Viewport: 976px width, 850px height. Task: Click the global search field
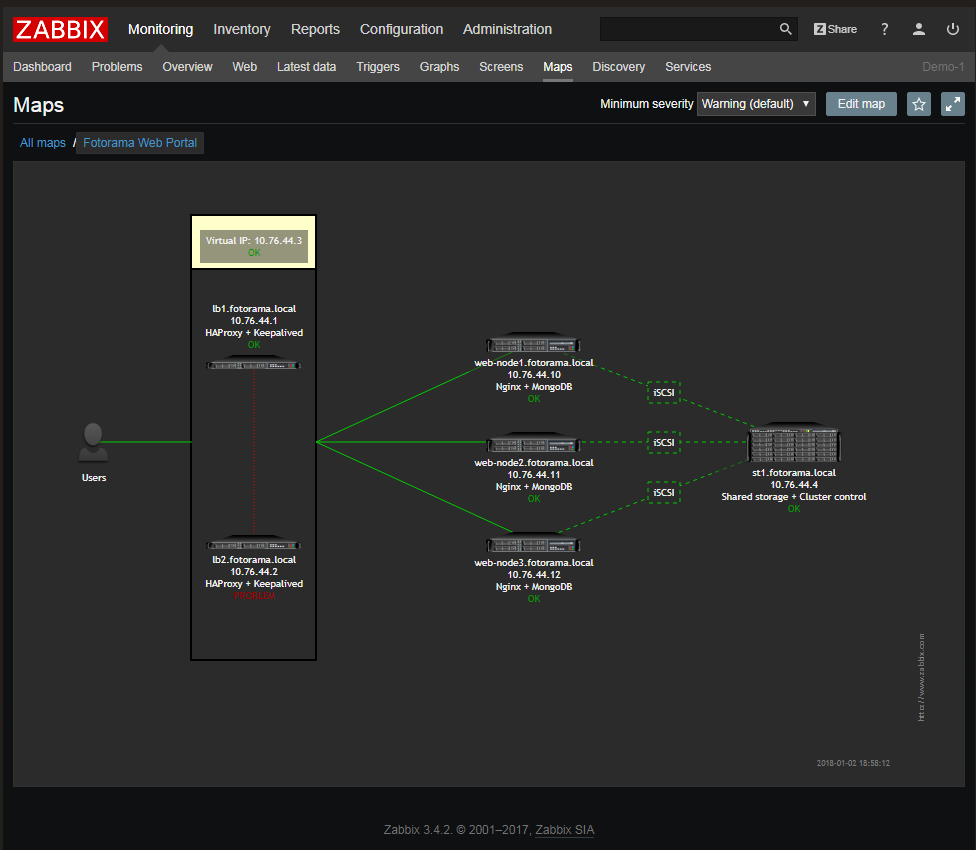(690, 29)
